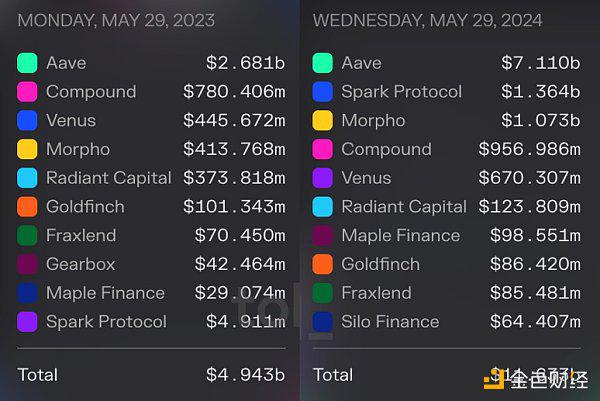Click the Gearbox entry label
The image size is (600, 401).
coord(81,264)
